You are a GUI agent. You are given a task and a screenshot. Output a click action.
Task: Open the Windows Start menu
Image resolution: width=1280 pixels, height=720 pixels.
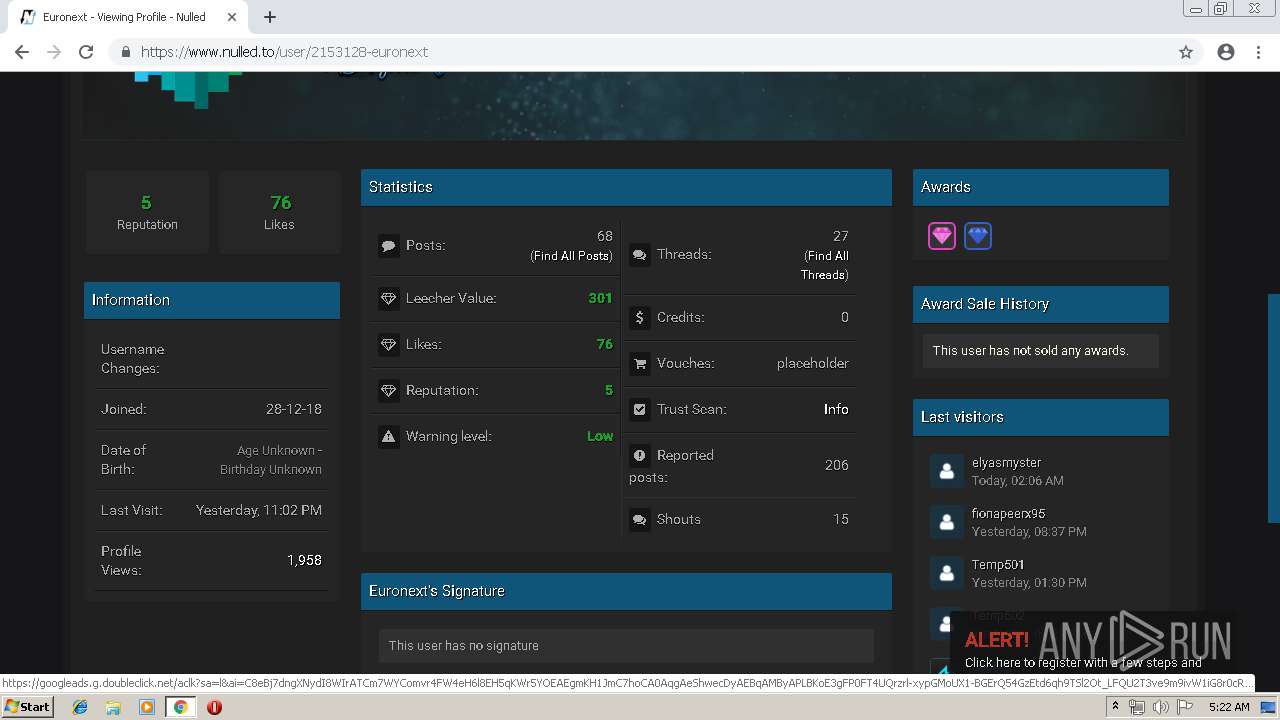pos(27,707)
